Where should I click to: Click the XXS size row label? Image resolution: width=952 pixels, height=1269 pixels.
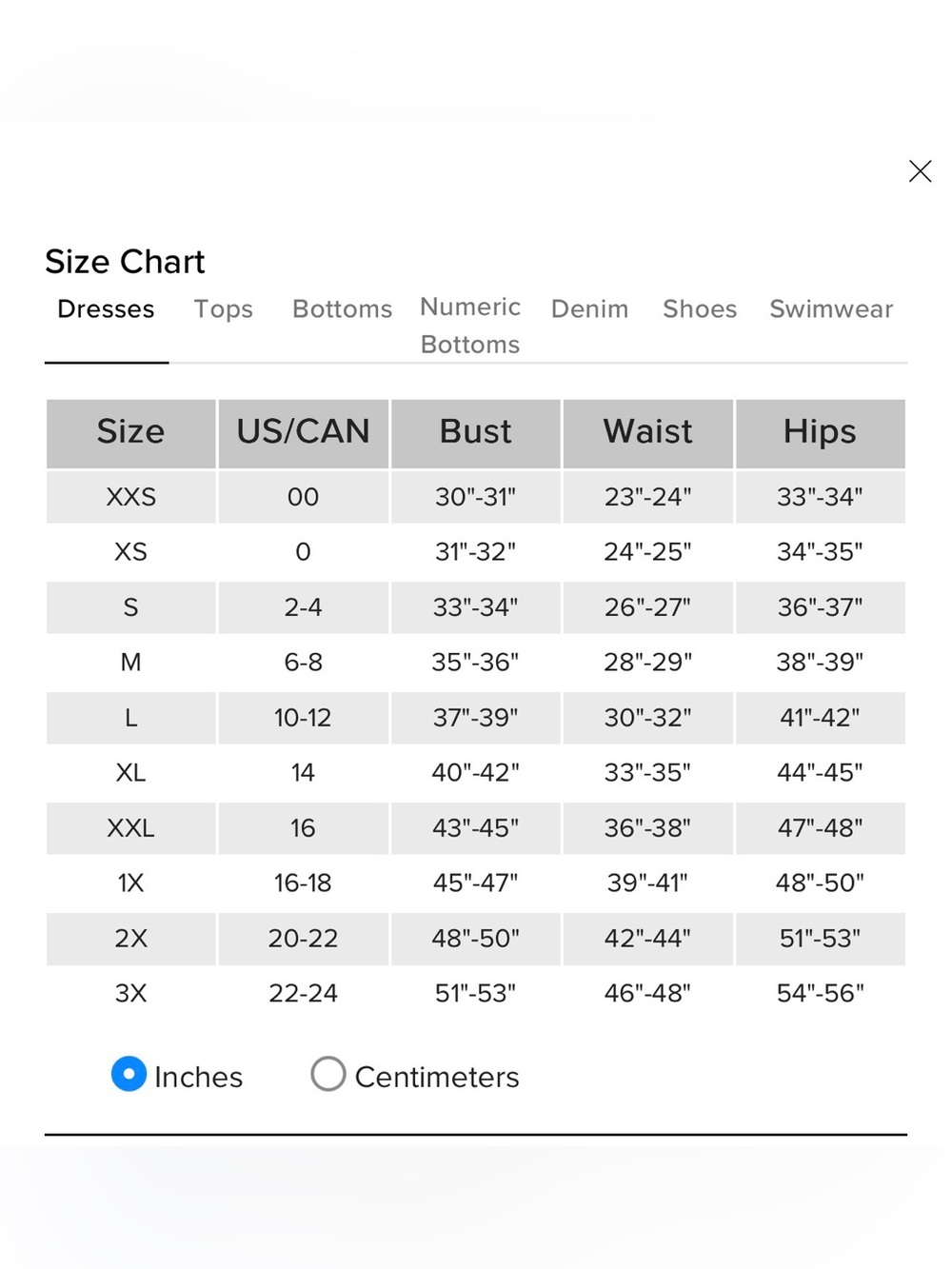(131, 497)
